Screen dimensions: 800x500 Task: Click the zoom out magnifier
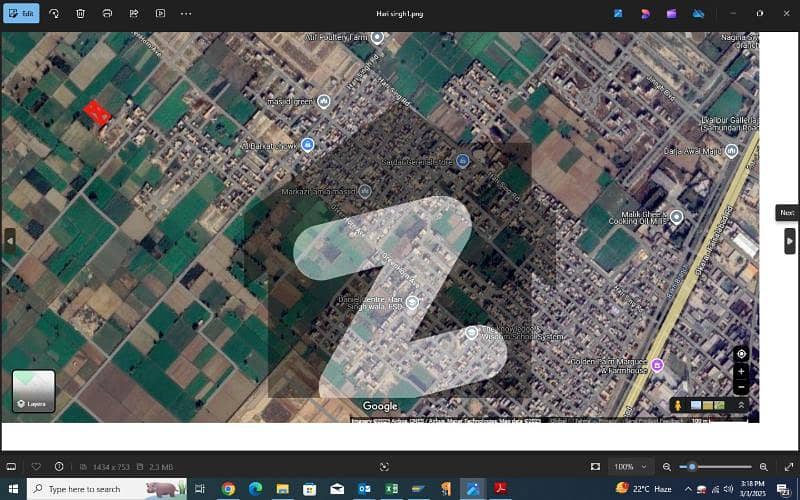[667, 467]
